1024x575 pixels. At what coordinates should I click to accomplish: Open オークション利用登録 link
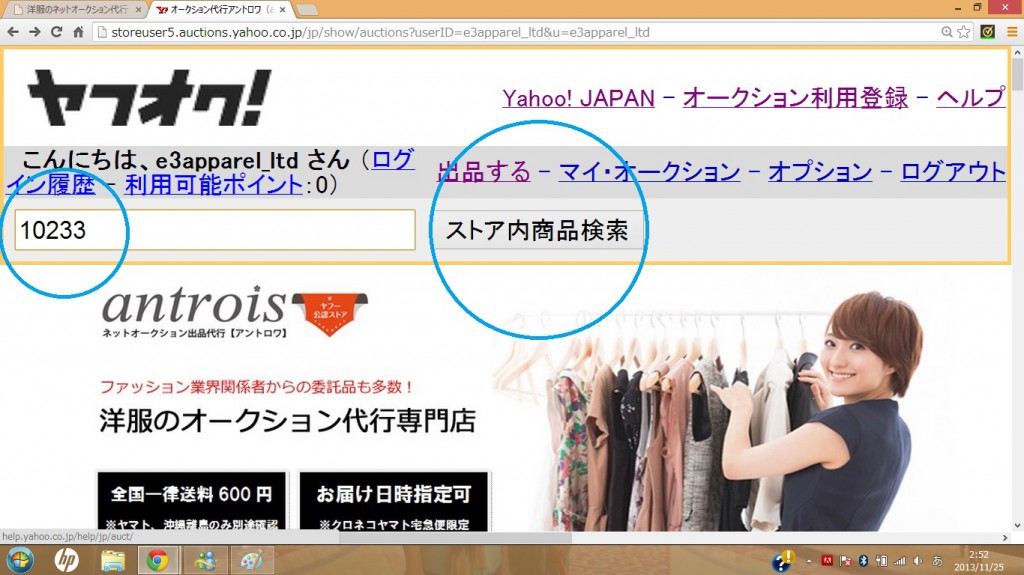coord(795,98)
